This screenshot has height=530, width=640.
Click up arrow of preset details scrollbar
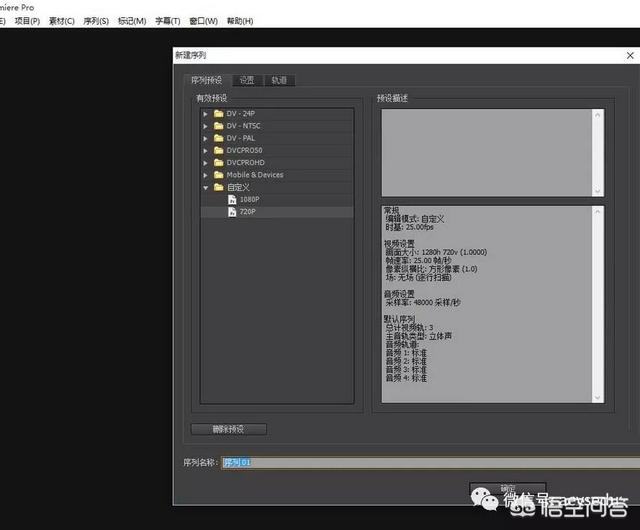pos(598,212)
